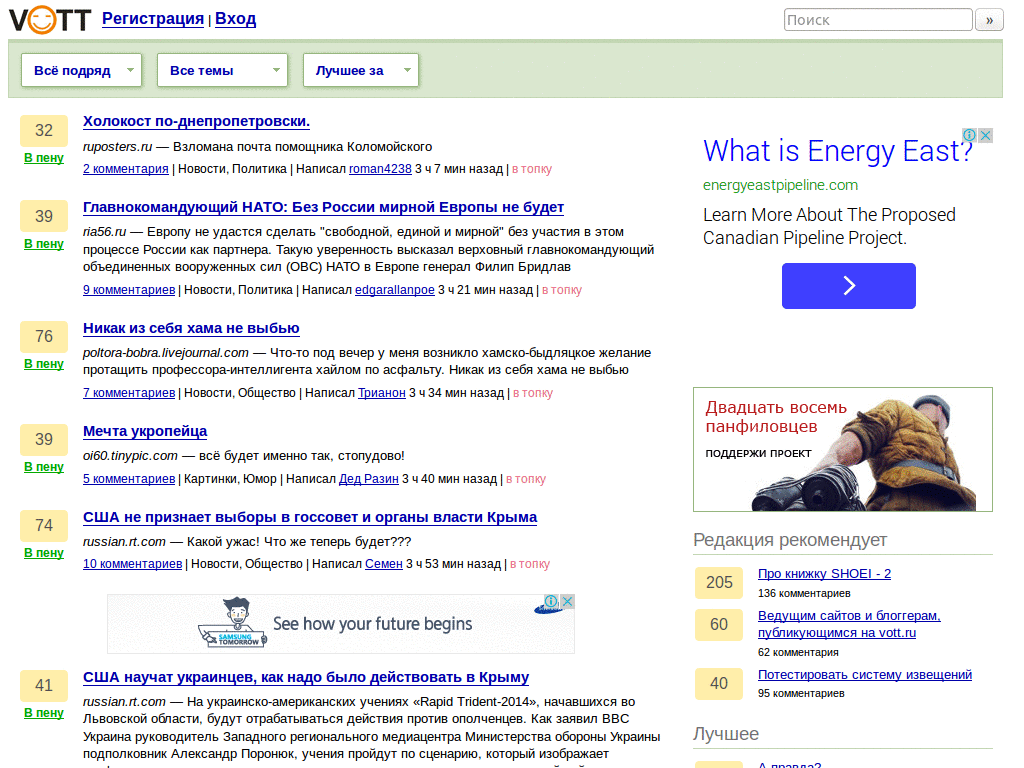Click В пену under score 32
Screen dimensions: 1024x768
pos(44,158)
